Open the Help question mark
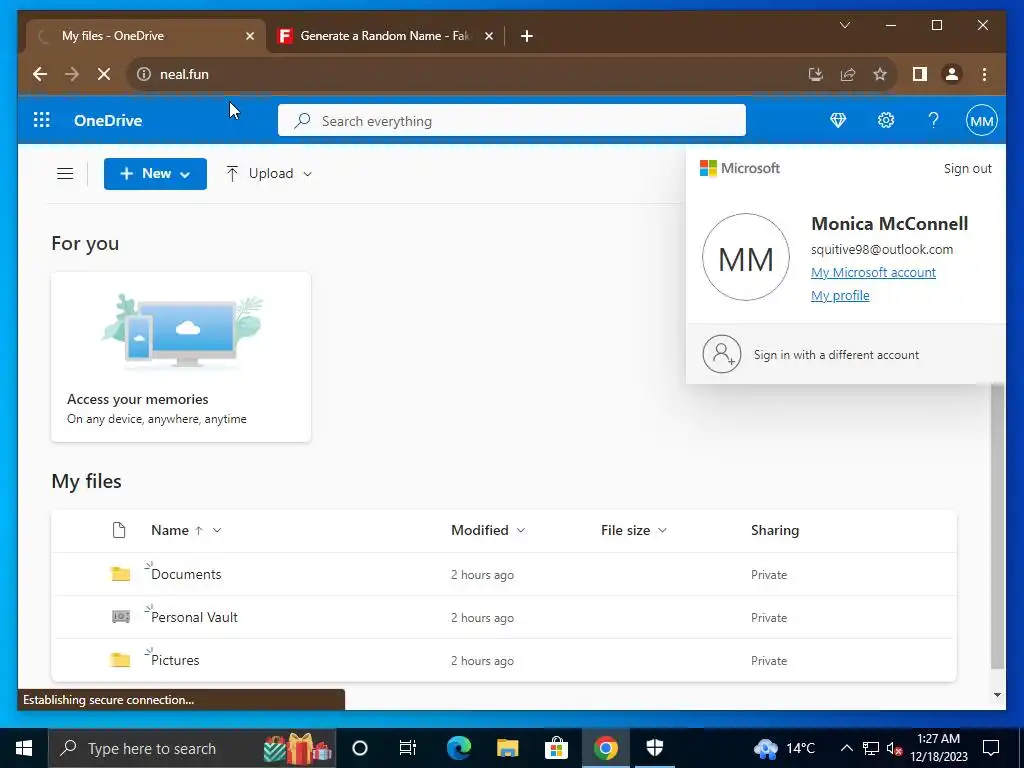This screenshot has height=768, width=1024. 933,120
